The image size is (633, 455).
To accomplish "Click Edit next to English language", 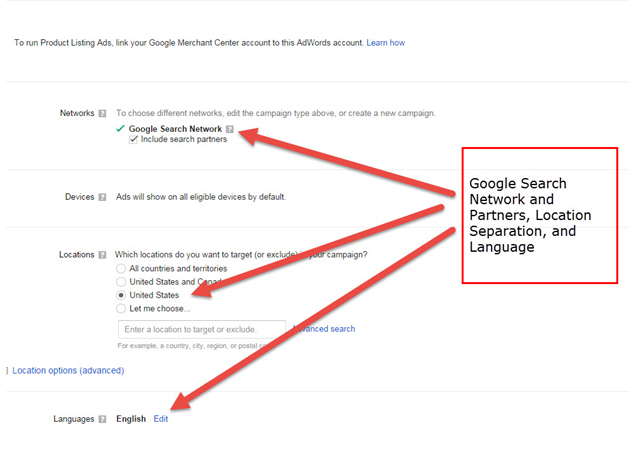I will click(161, 419).
